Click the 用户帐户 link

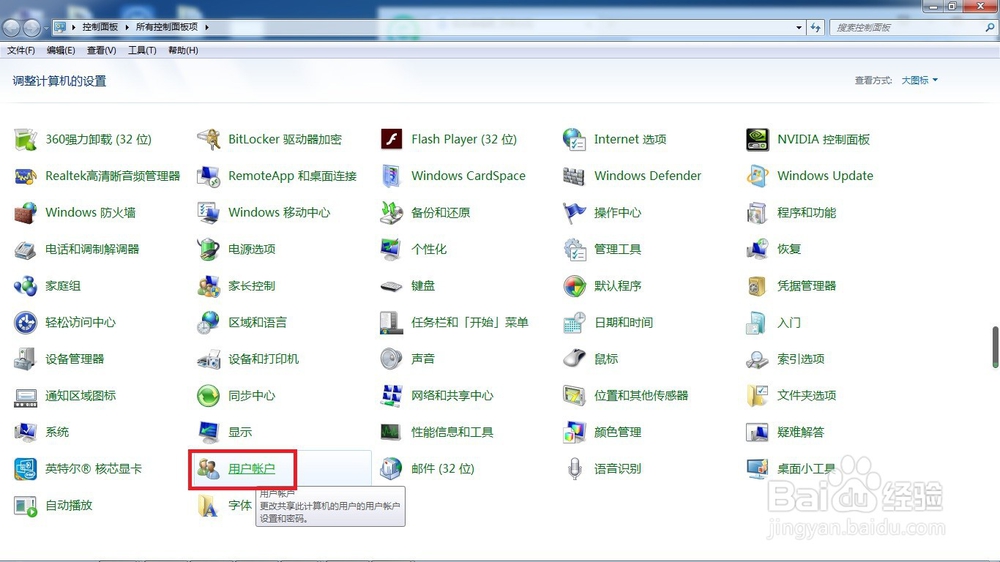(251, 469)
